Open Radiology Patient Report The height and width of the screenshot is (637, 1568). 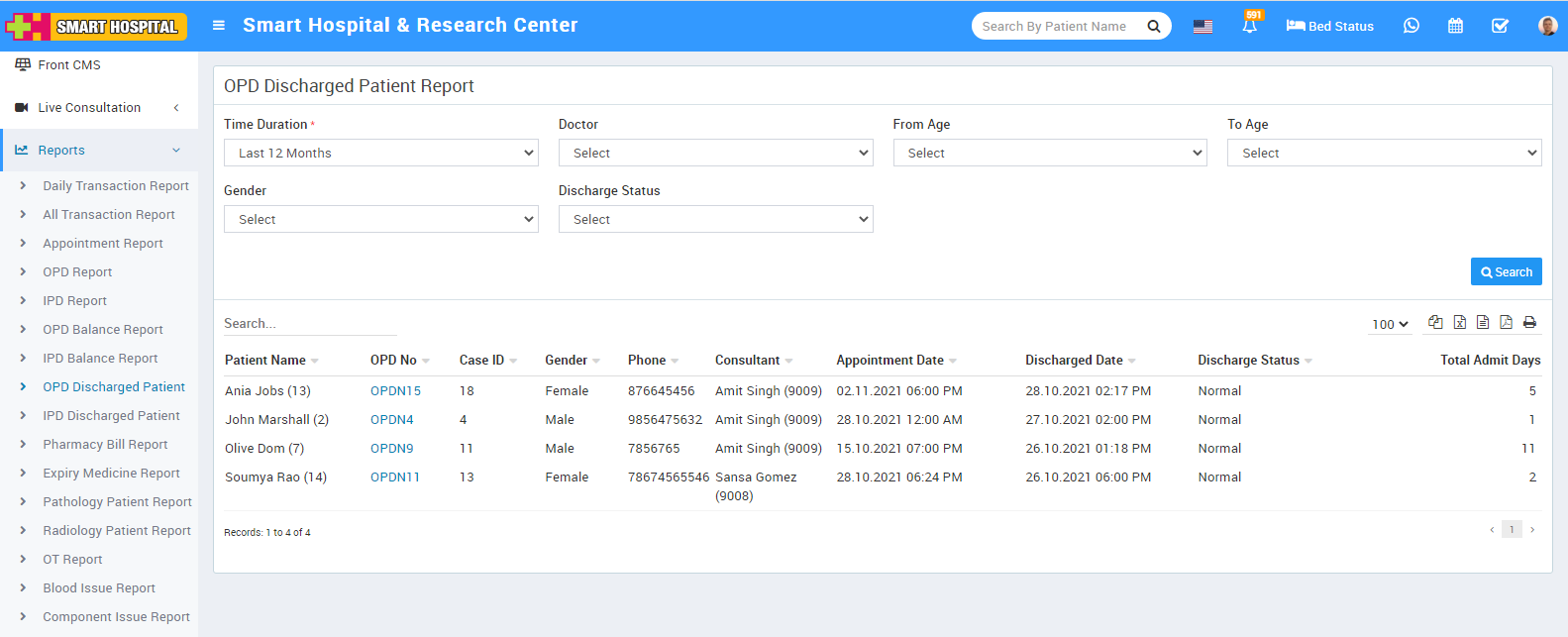[x=117, y=531]
